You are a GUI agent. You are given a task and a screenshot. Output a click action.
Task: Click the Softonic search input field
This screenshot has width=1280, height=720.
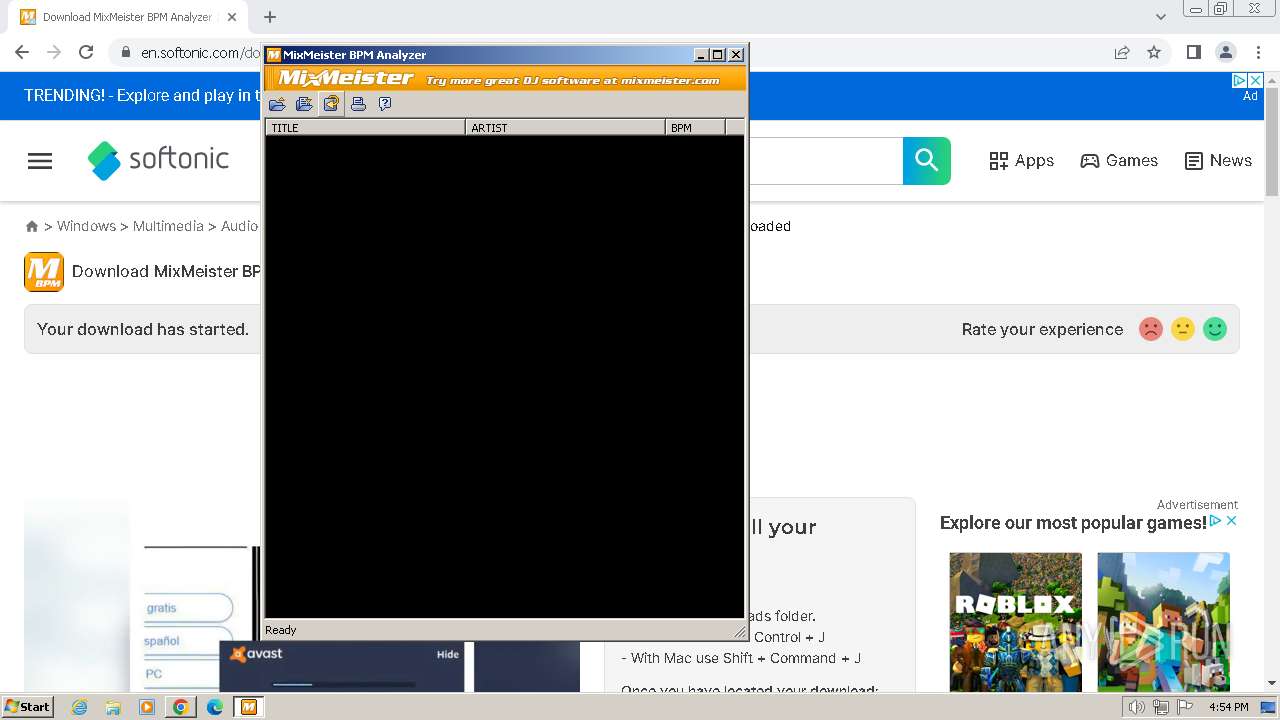coord(825,161)
